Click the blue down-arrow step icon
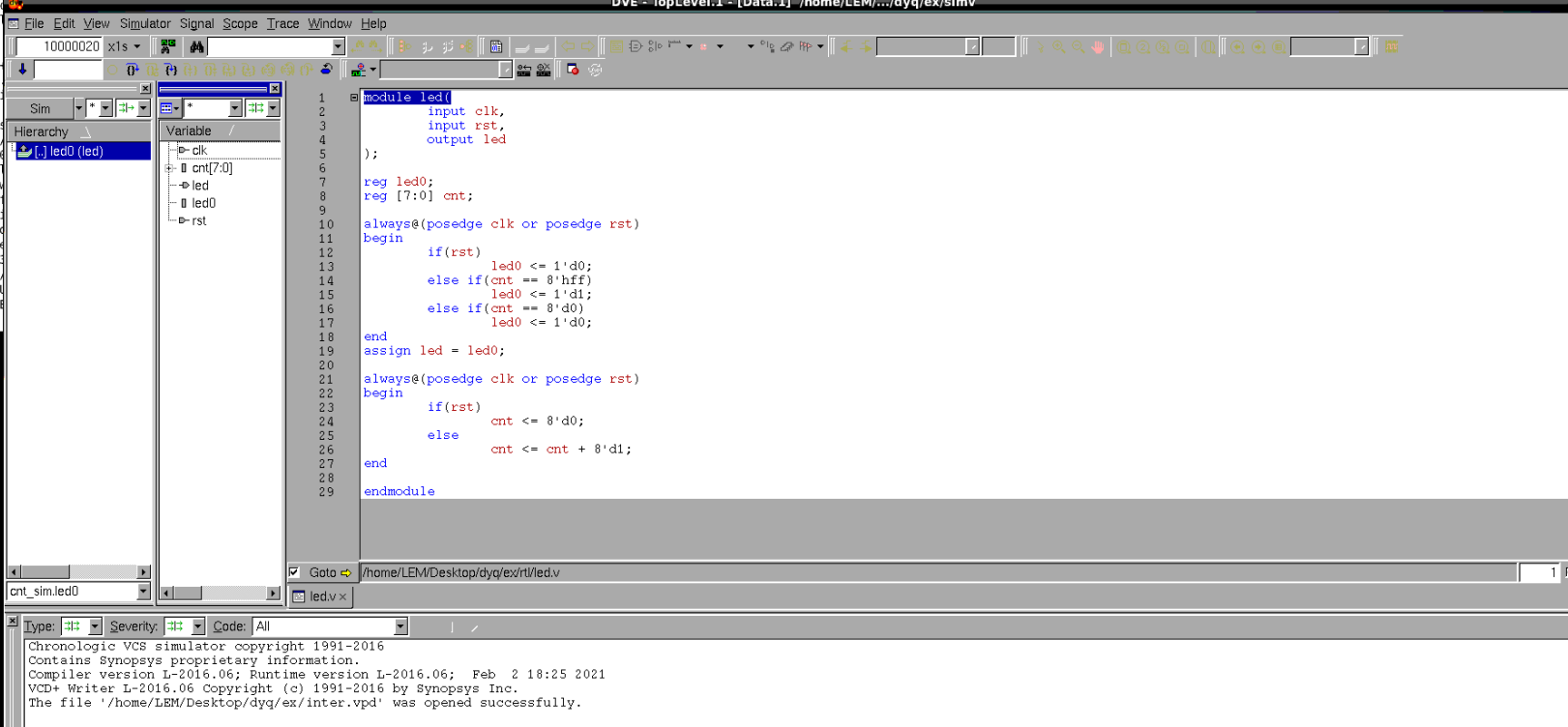The height and width of the screenshot is (727, 1568). click(22, 70)
